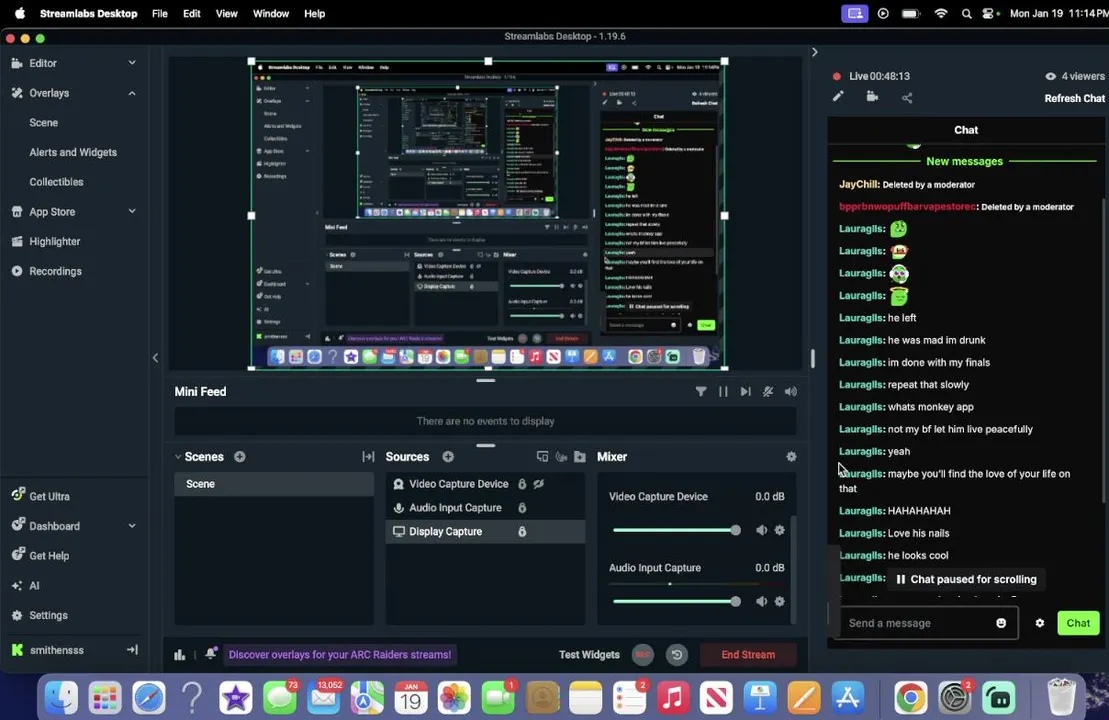Mute Video Capture Device in the Mixer
This screenshot has height=720, width=1109.
pos(761,530)
